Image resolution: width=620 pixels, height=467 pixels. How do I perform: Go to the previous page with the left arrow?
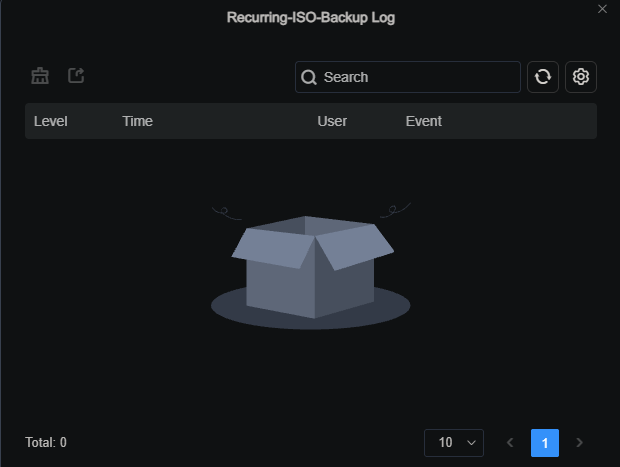510,442
